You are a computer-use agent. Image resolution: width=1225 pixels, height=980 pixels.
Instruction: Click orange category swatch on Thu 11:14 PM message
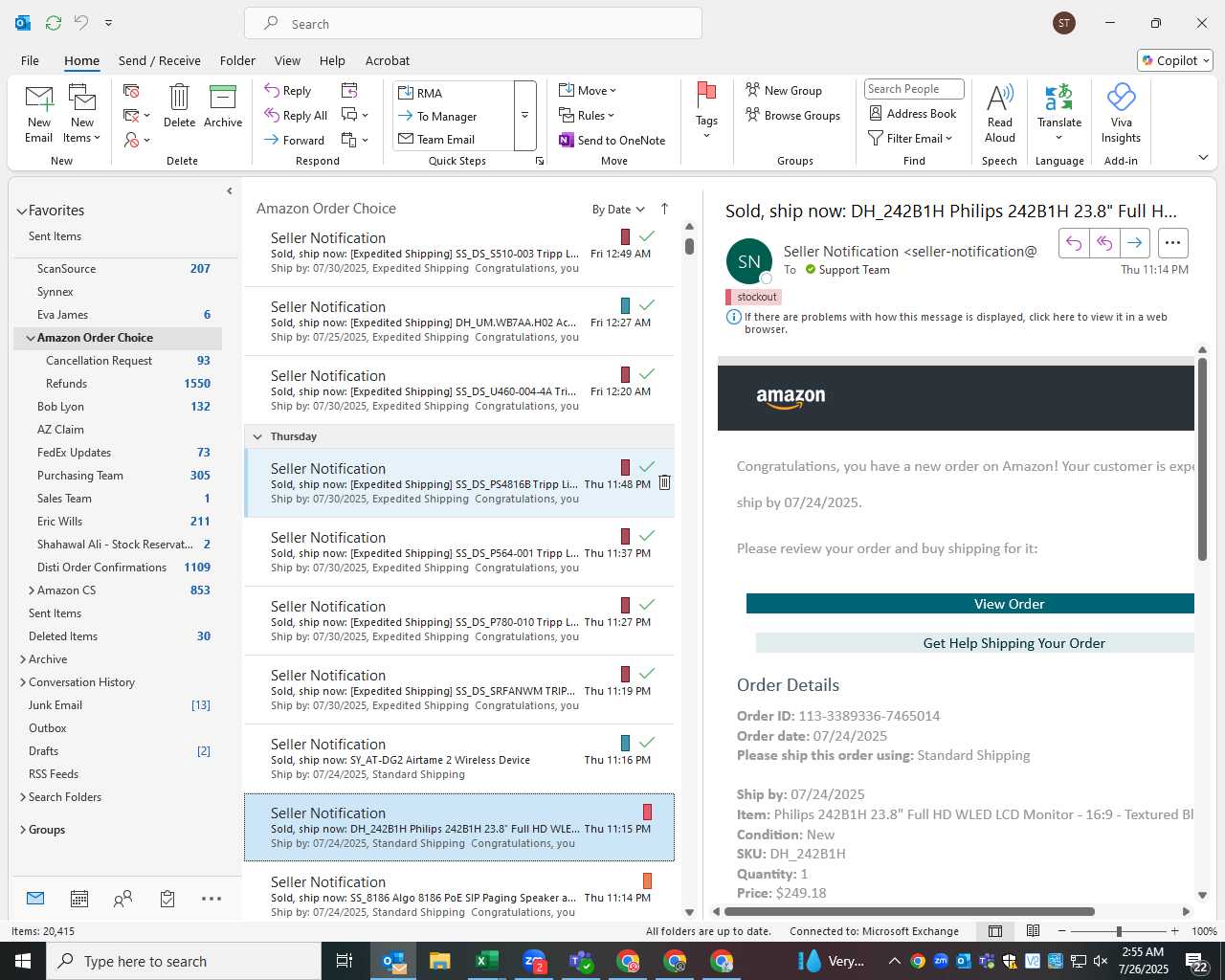click(x=647, y=880)
